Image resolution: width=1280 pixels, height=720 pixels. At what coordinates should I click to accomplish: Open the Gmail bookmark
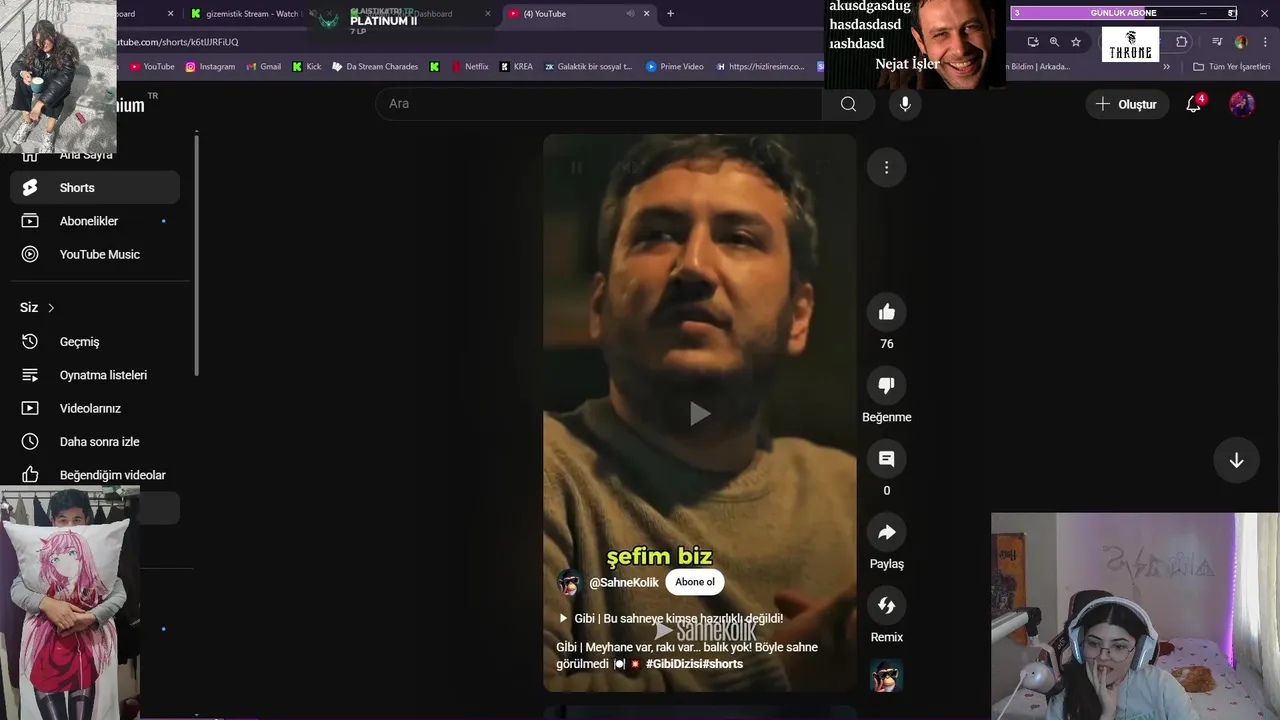point(264,67)
